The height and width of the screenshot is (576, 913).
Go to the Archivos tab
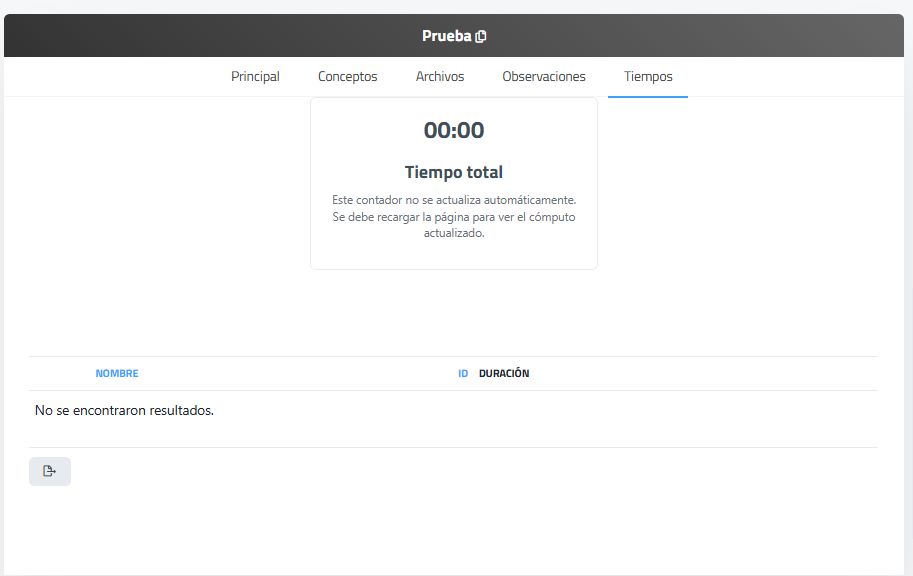[440, 76]
